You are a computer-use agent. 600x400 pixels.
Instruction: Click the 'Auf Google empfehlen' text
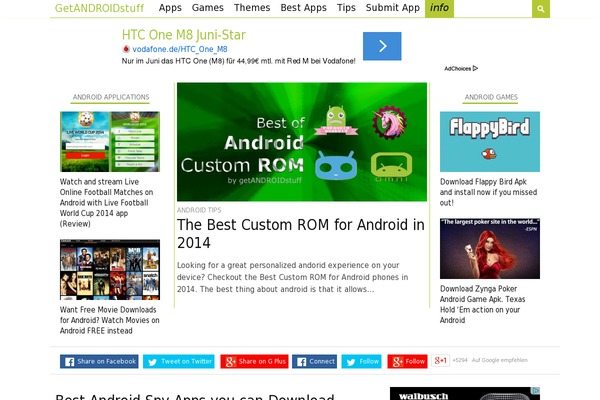[499, 360]
